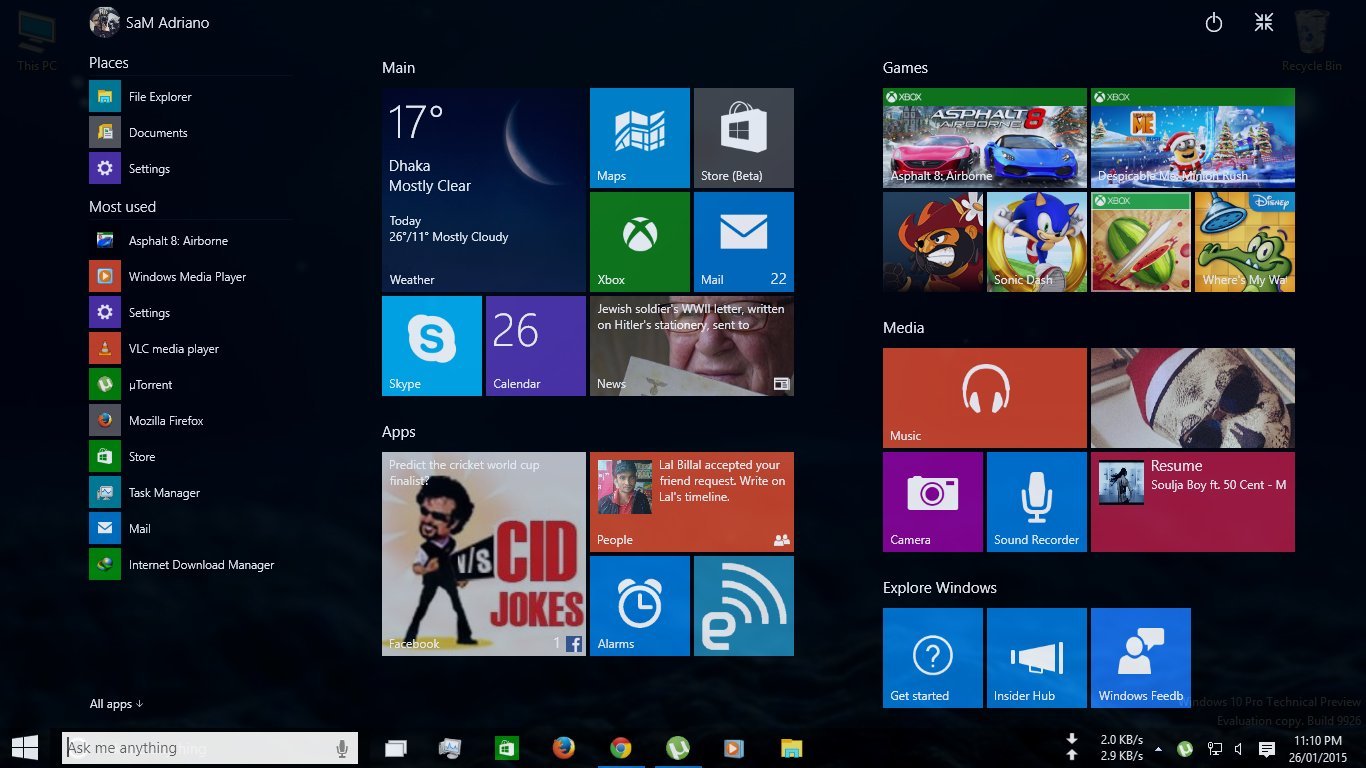Open Store from Most used list

coord(190,457)
